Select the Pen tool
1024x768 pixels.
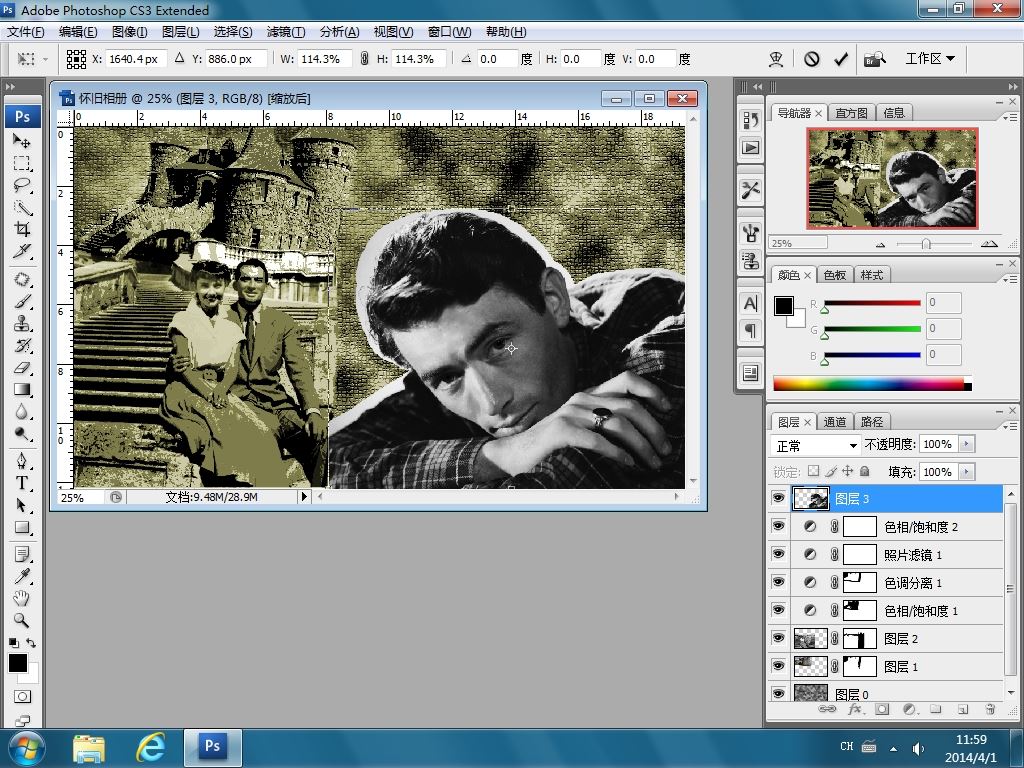pos(22,461)
